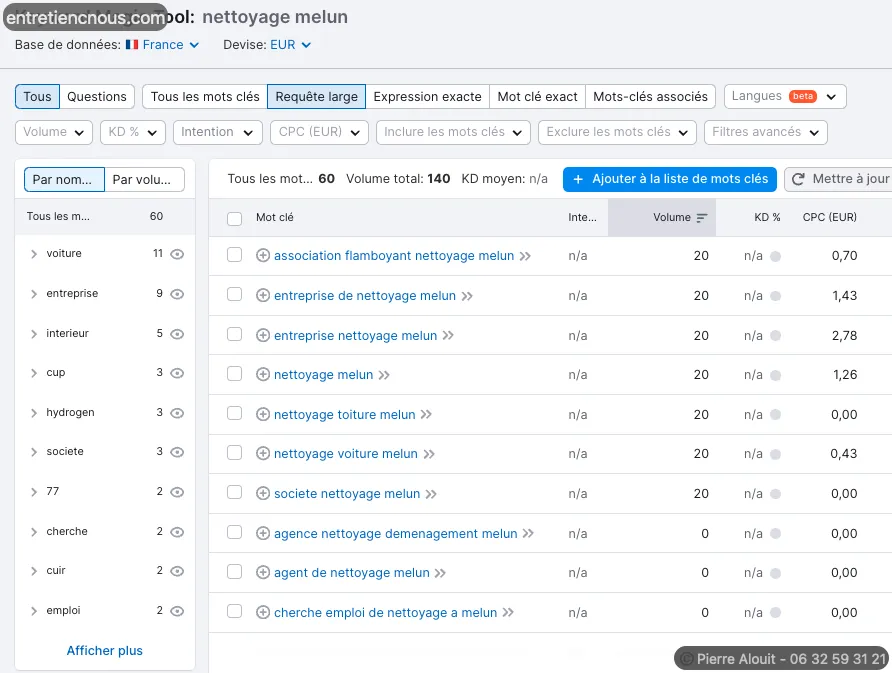Switch to 'Expression exacte' match tab
The image size is (892, 673).
(427, 97)
